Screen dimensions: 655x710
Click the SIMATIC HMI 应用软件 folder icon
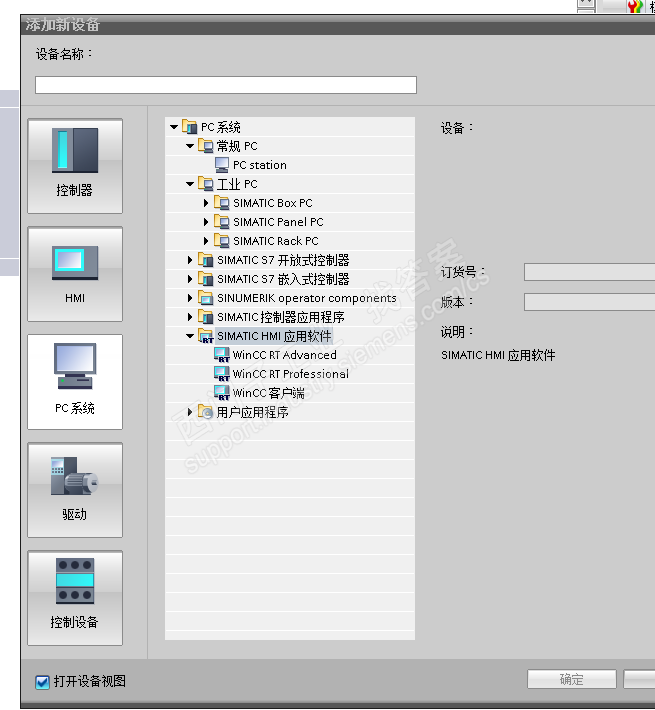click(x=206, y=336)
